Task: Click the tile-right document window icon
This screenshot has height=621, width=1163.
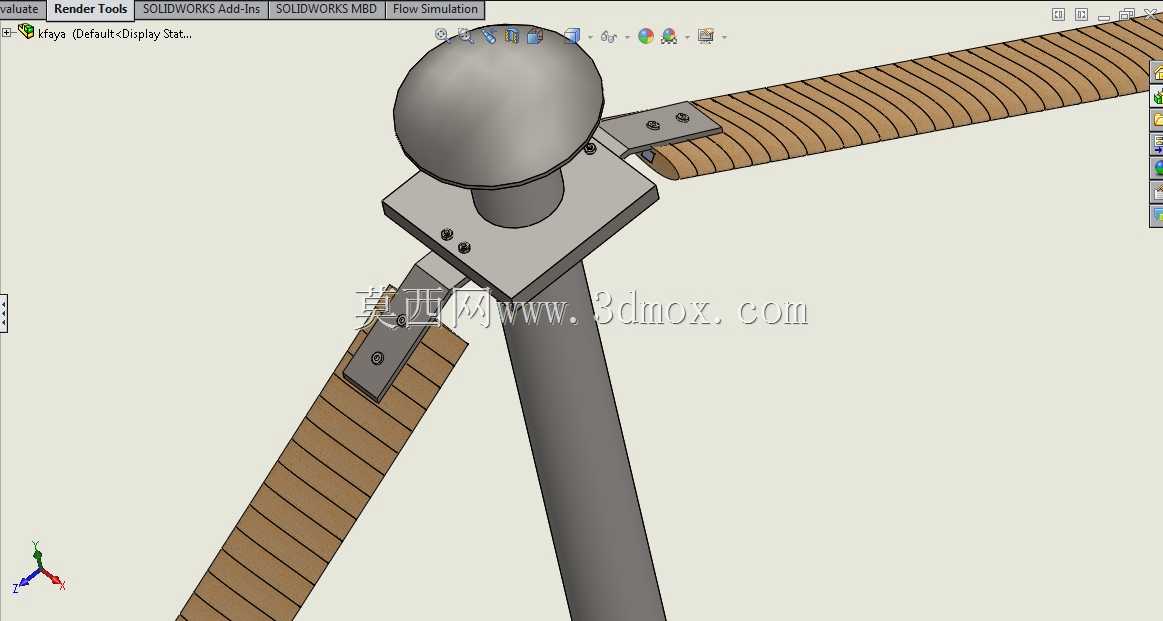Action: click(x=1081, y=14)
